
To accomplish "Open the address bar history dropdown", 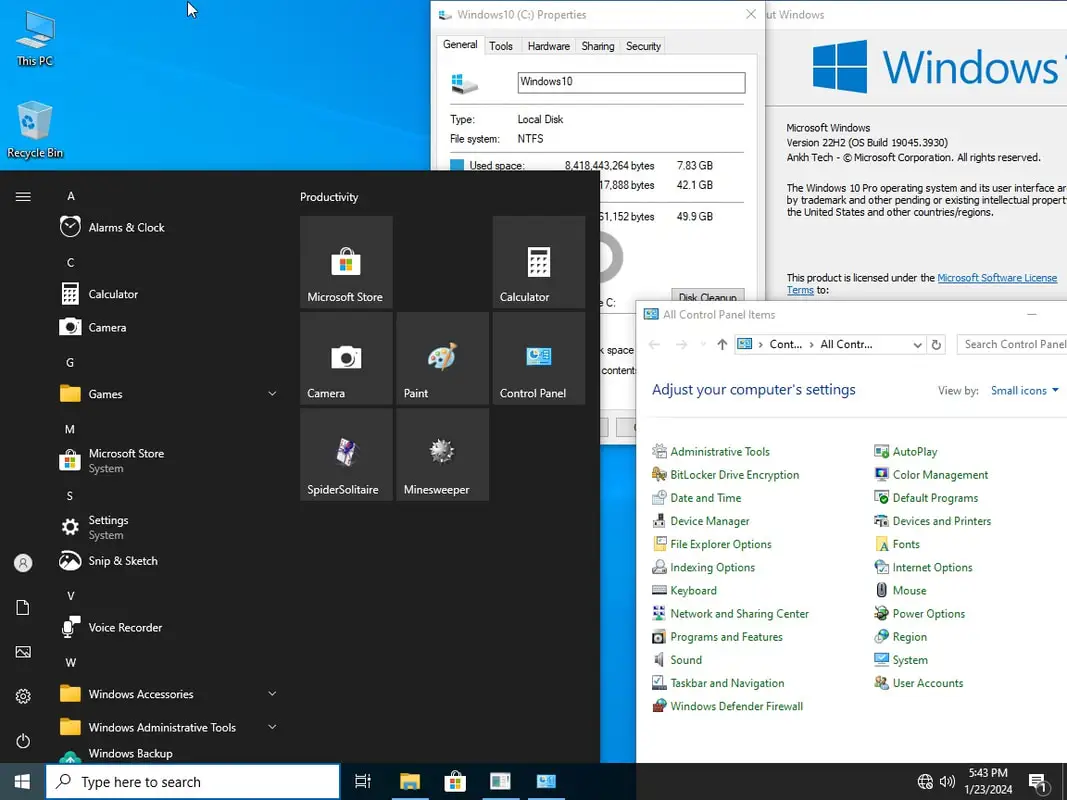I will (x=917, y=344).
